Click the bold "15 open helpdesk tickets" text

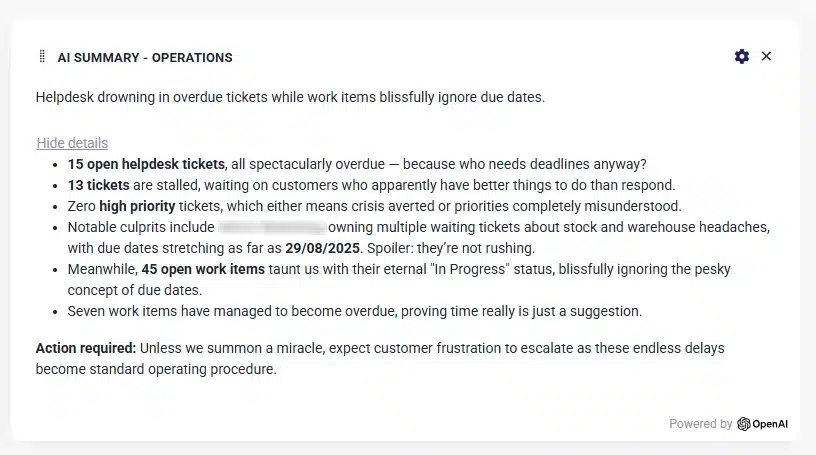coord(147,164)
